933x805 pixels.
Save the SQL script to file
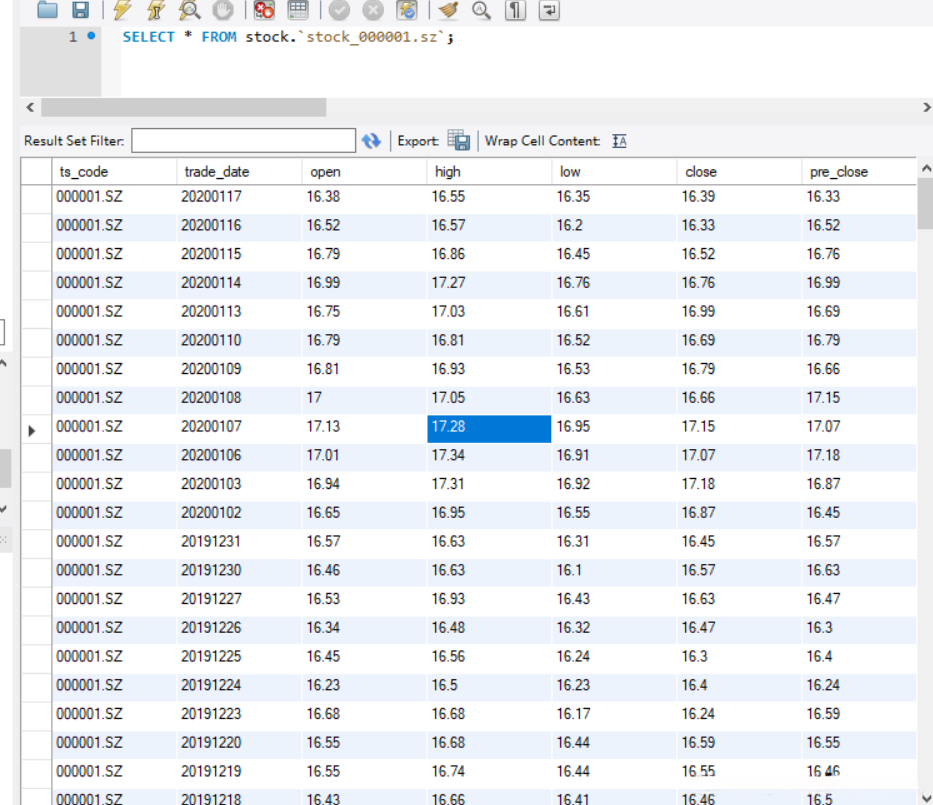pos(80,10)
